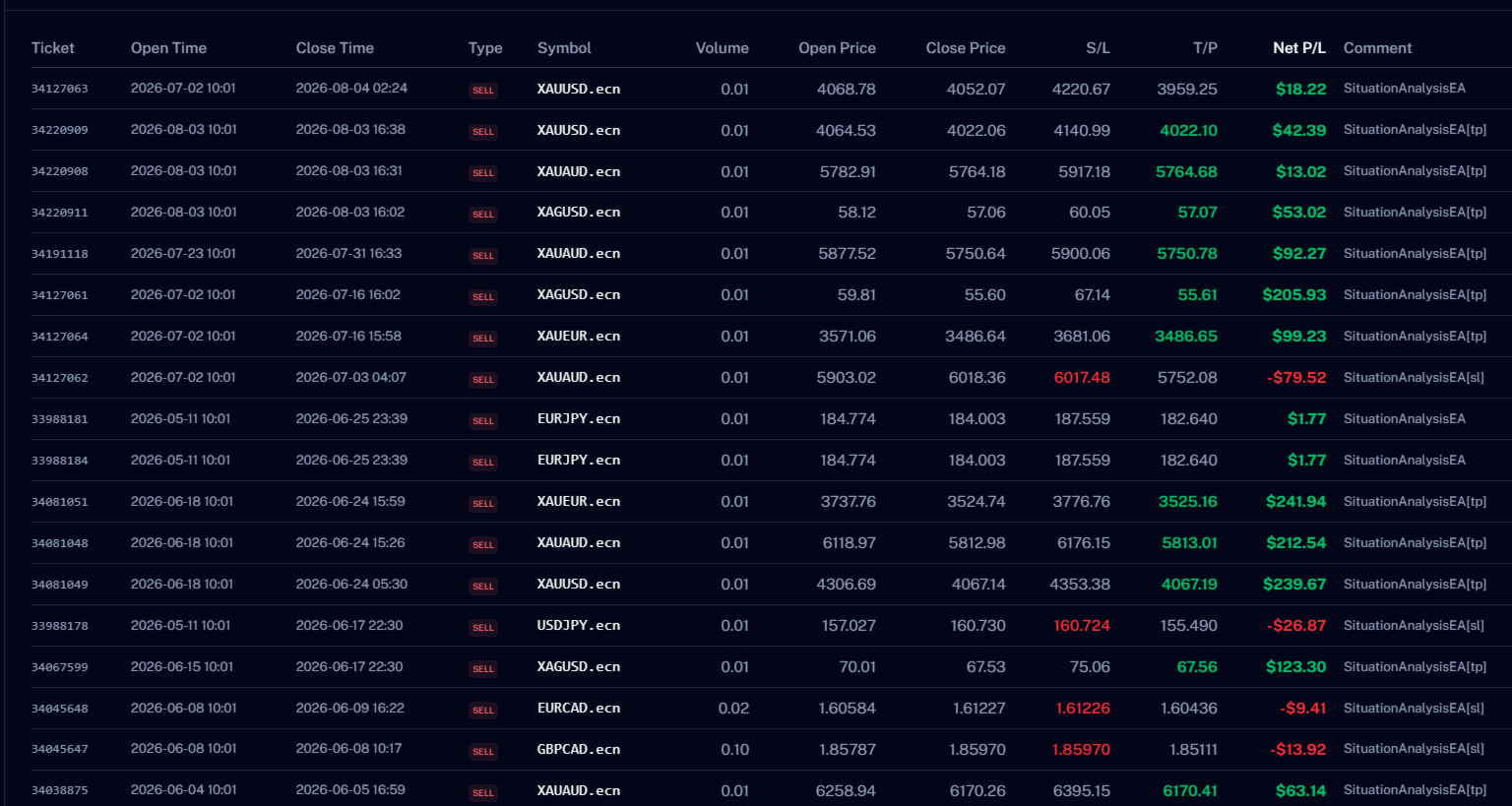Click the Open Price column header
This screenshot has height=806, width=1512.
(x=837, y=48)
